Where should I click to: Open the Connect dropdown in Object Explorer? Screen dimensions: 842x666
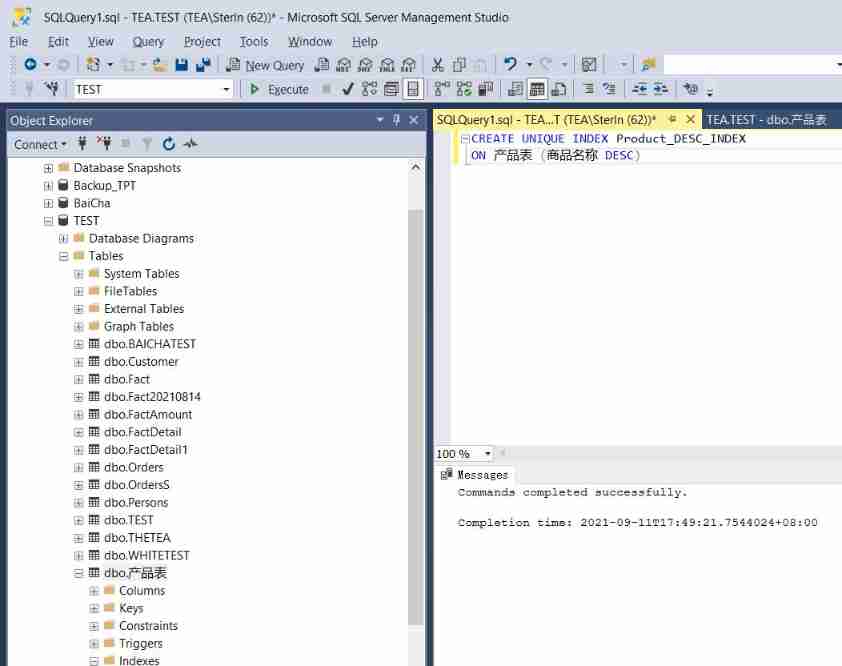click(40, 144)
